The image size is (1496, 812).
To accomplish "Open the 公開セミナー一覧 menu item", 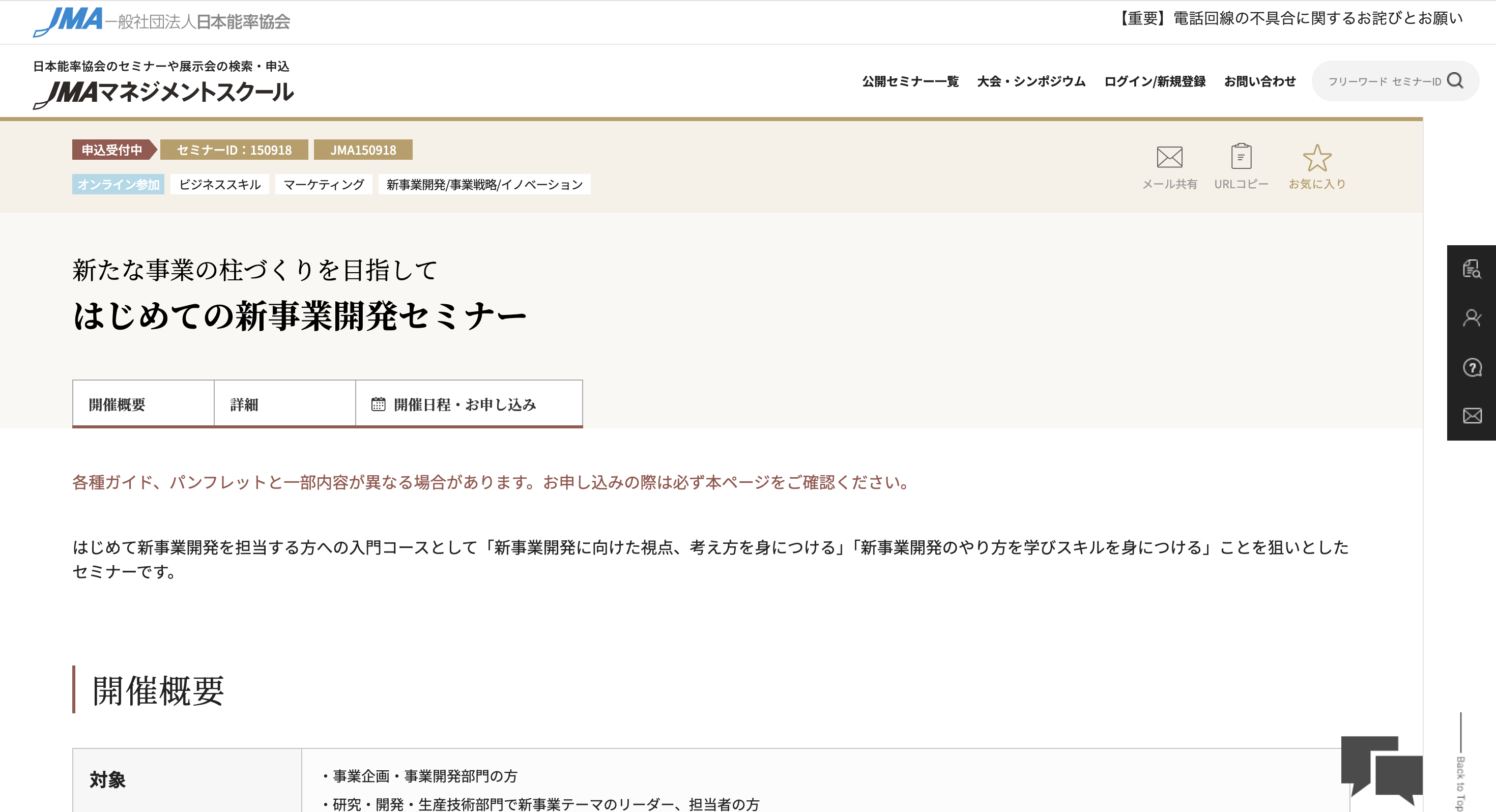I will pos(911,81).
